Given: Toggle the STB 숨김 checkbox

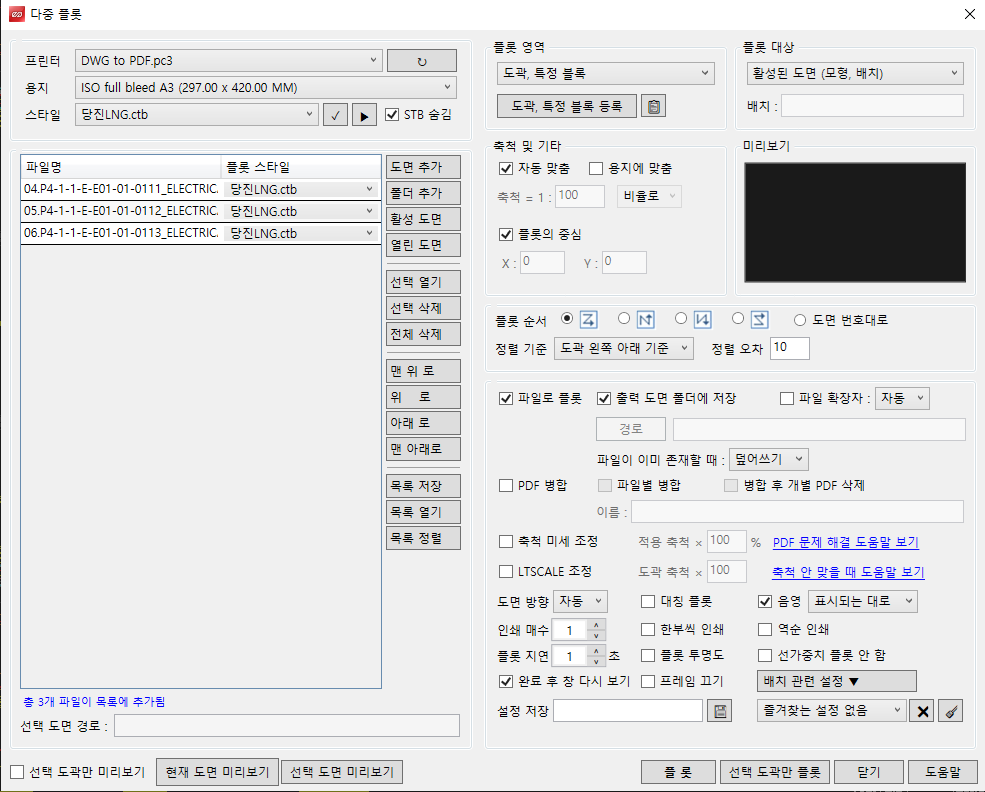Looking at the screenshot, I should (392, 114).
